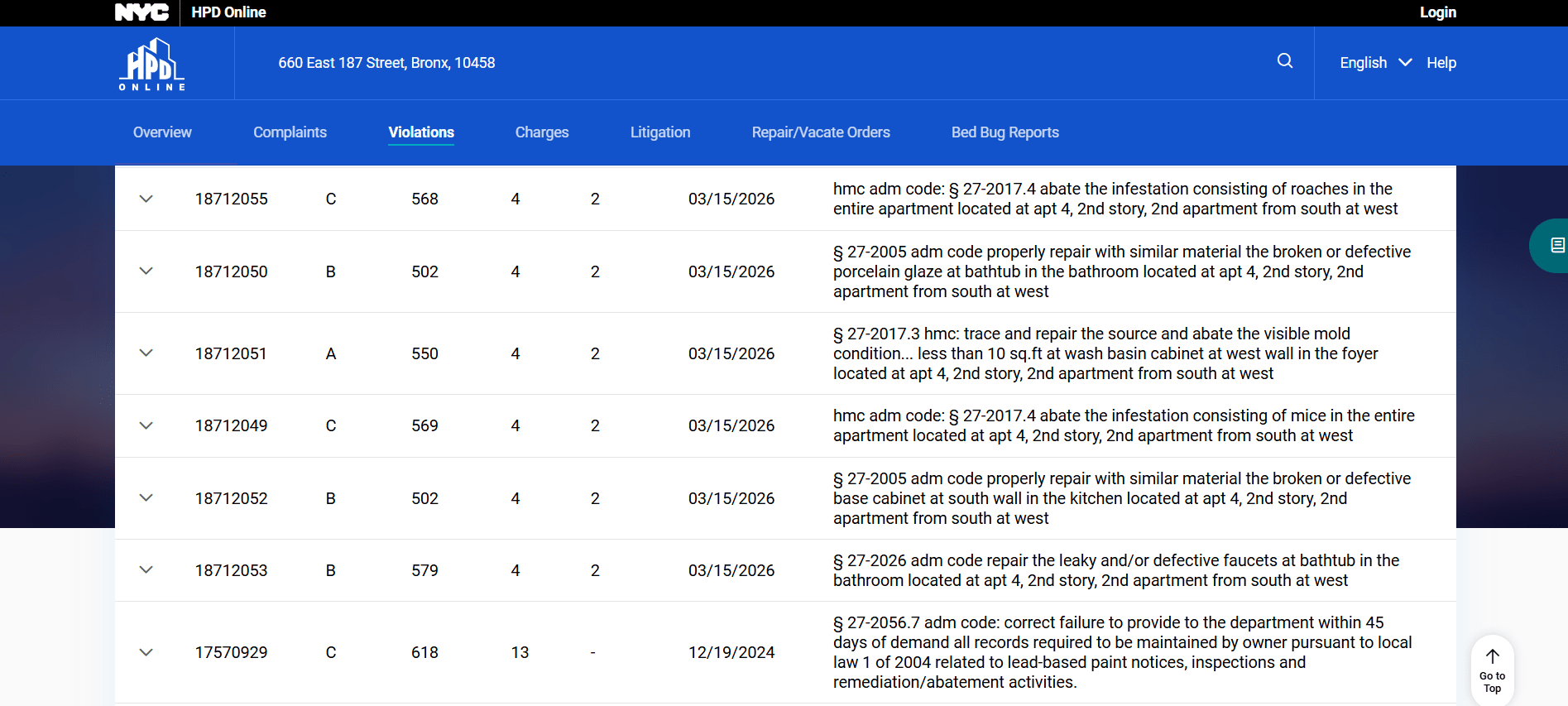Image resolution: width=1568 pixels, height=706 pixels.
Task: Open the search magnifier icon
Action: tap(1284, 61)
